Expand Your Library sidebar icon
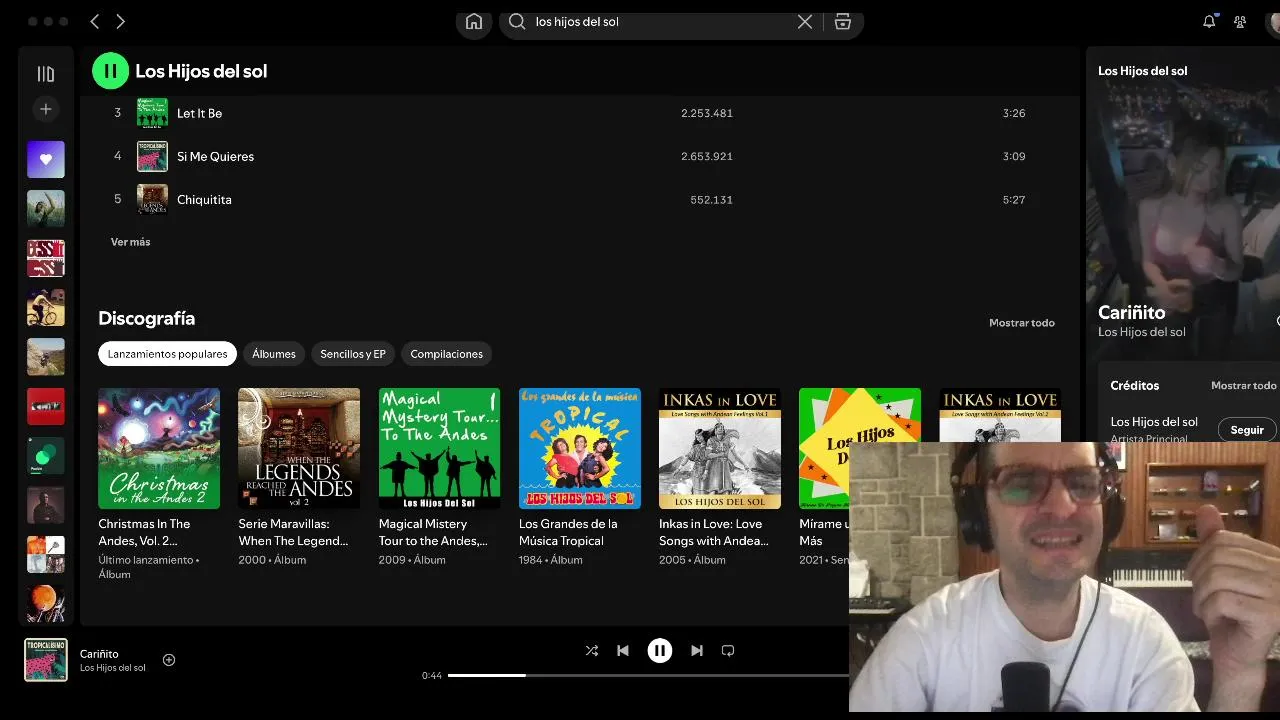 tap(45, 73)
